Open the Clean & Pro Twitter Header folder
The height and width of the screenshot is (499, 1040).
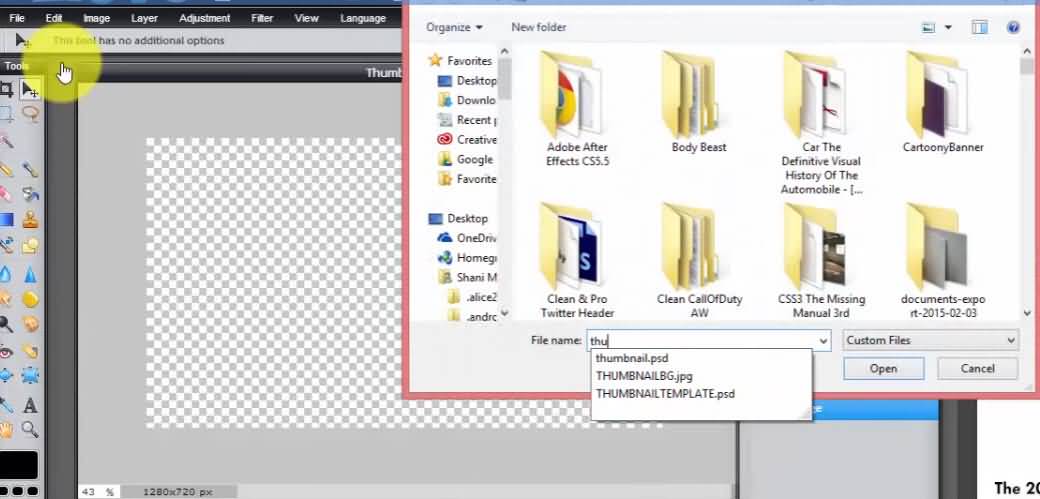[x=577, y=261]
